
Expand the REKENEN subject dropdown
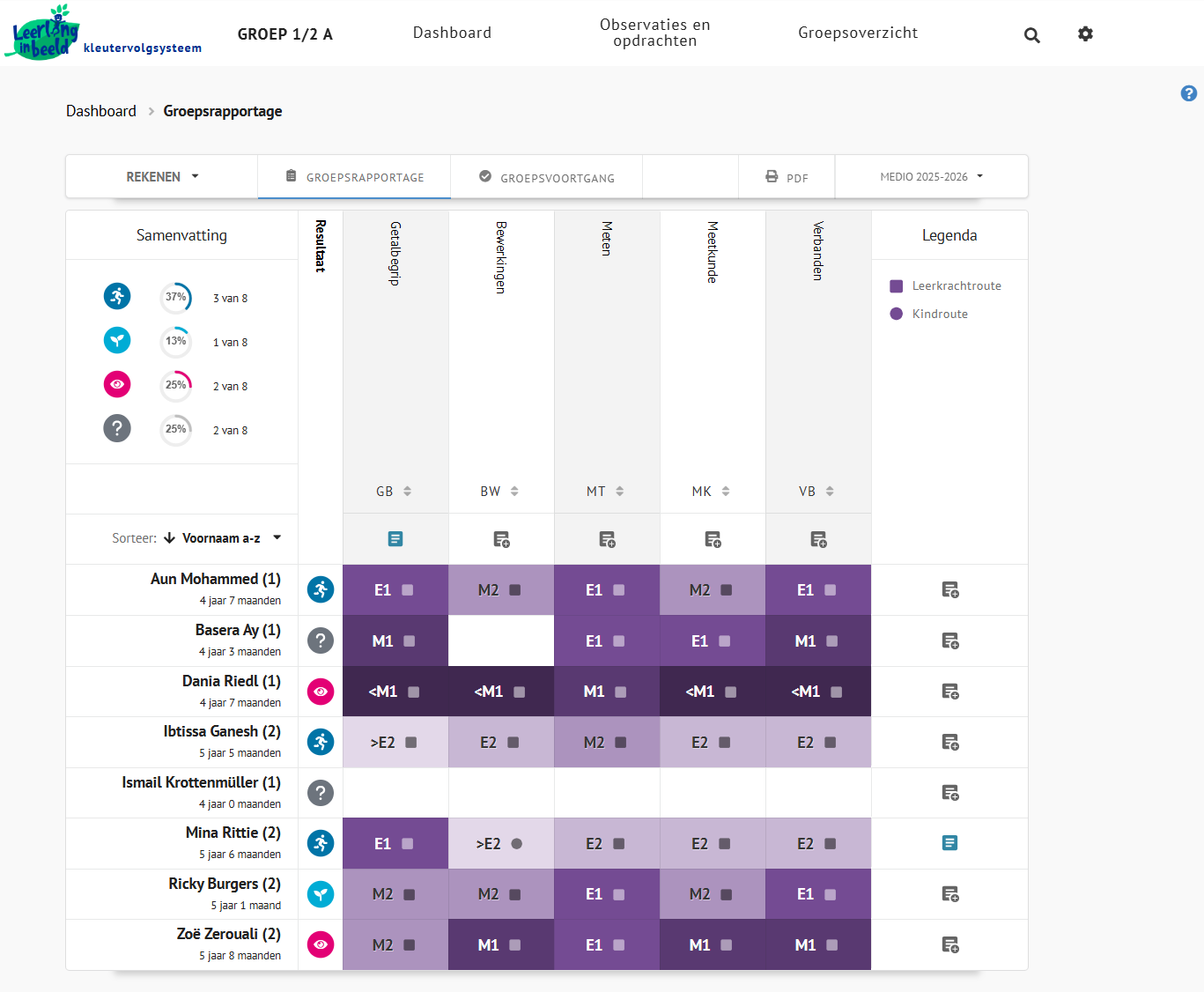point(162,177)
